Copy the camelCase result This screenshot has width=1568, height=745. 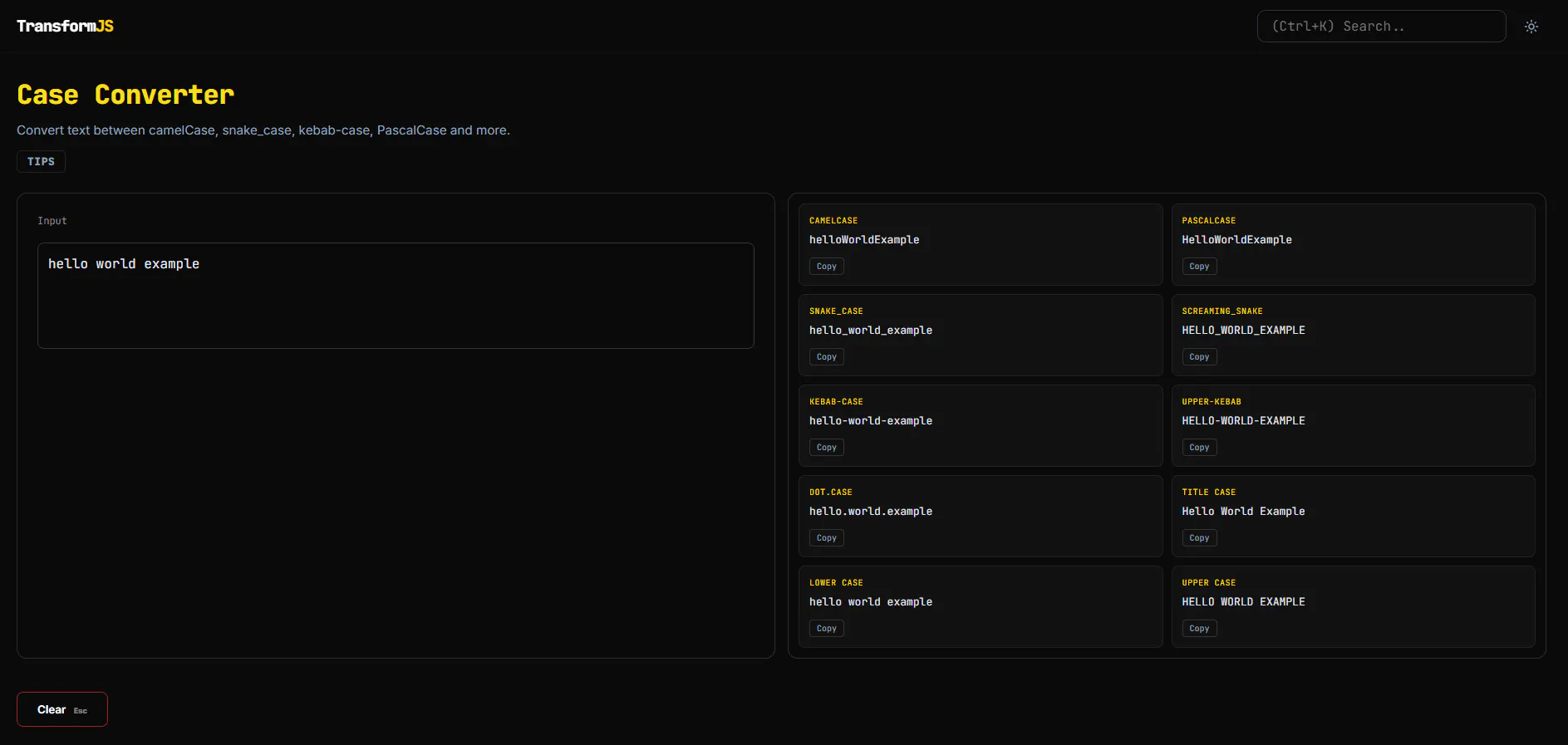tap(826, 267)
